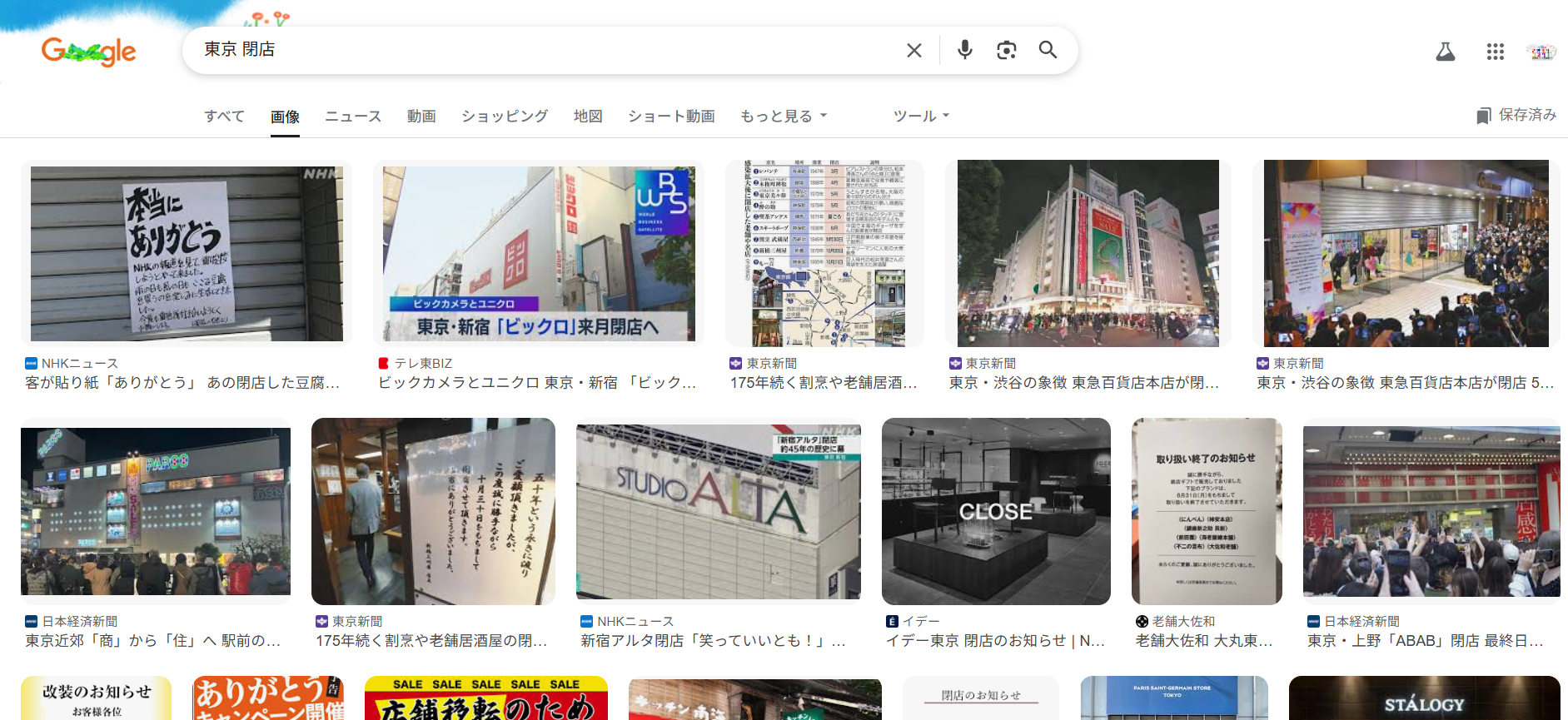Submit search with magnifying glass icon
This screenshot has height=720, width=1568.
[x=1048, y=50]
